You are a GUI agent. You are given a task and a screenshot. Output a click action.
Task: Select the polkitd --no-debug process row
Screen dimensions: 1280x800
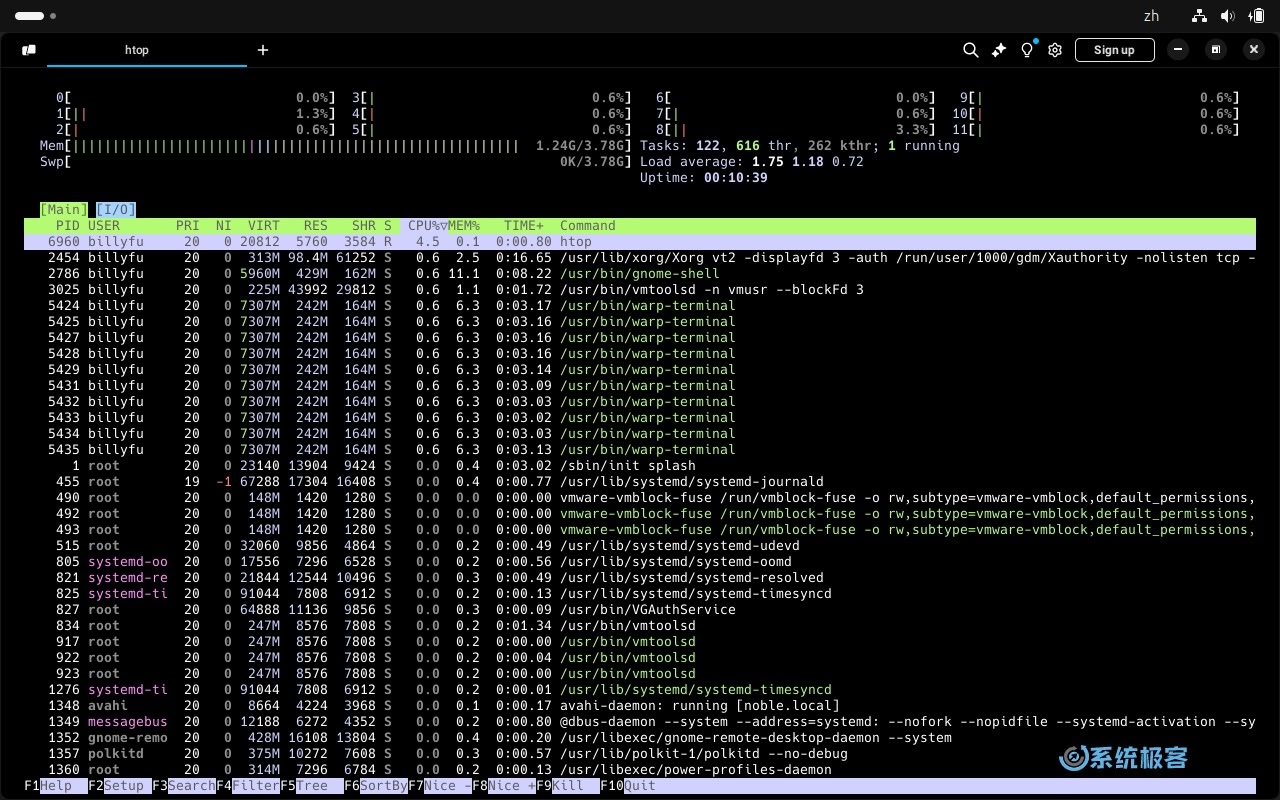click(x=640, y=754)
